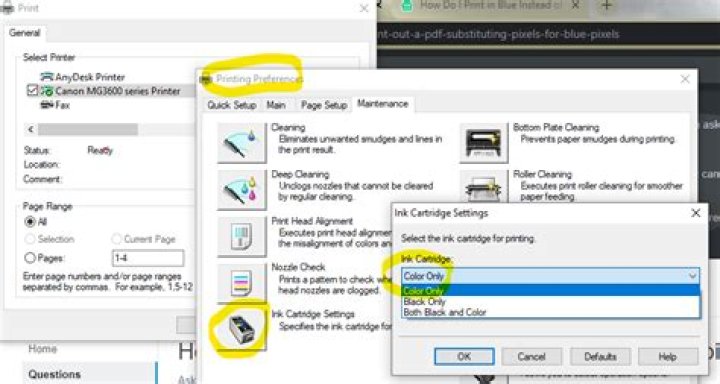Image resolution: width=720 pixels, height=384 pixels.
Task: Select the General tab in Print dialog
Action: (x=25, y=33)
